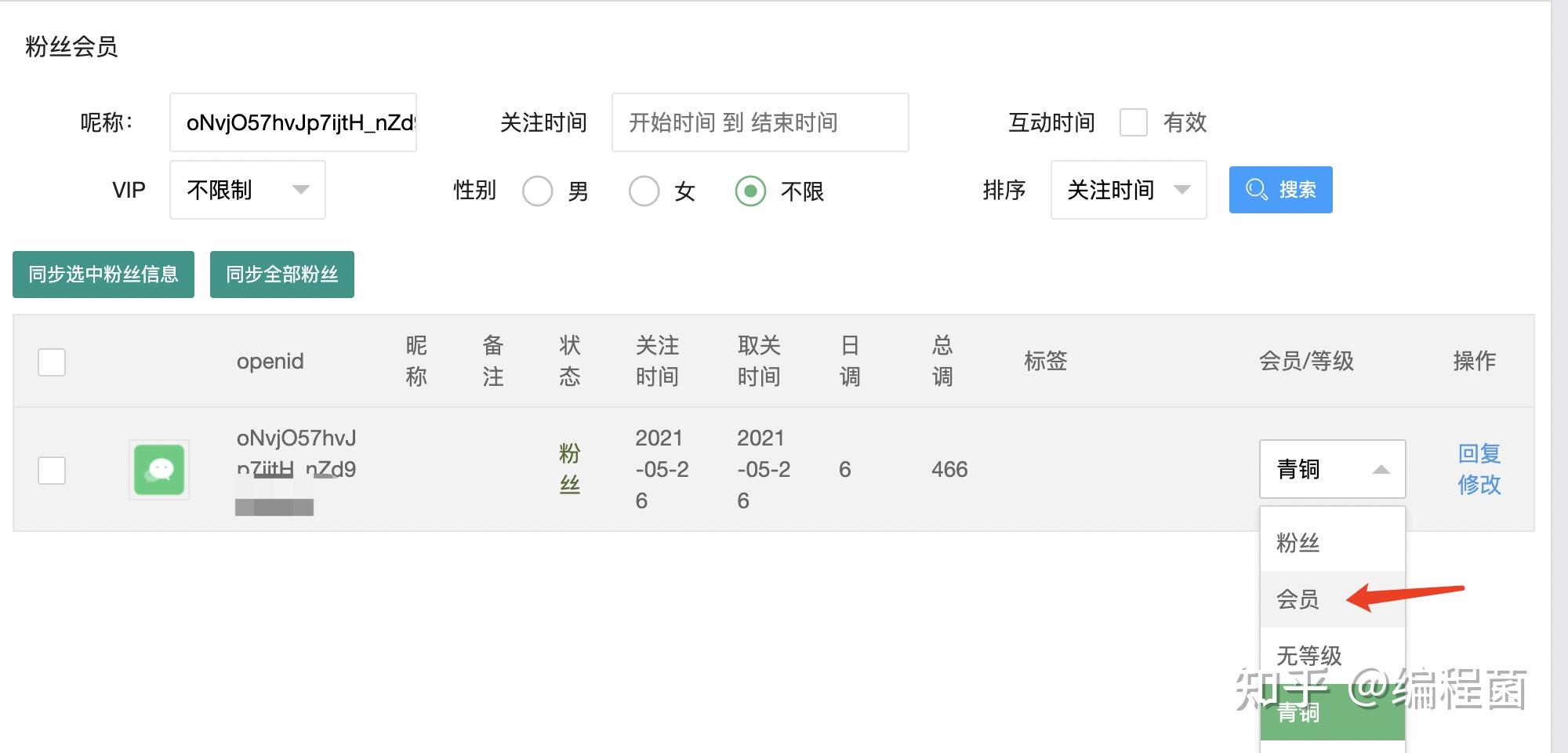This screenshot has width=1568, height=753.
Task: Click the sort dropdown arrow icon
Action: (1181, 190)
